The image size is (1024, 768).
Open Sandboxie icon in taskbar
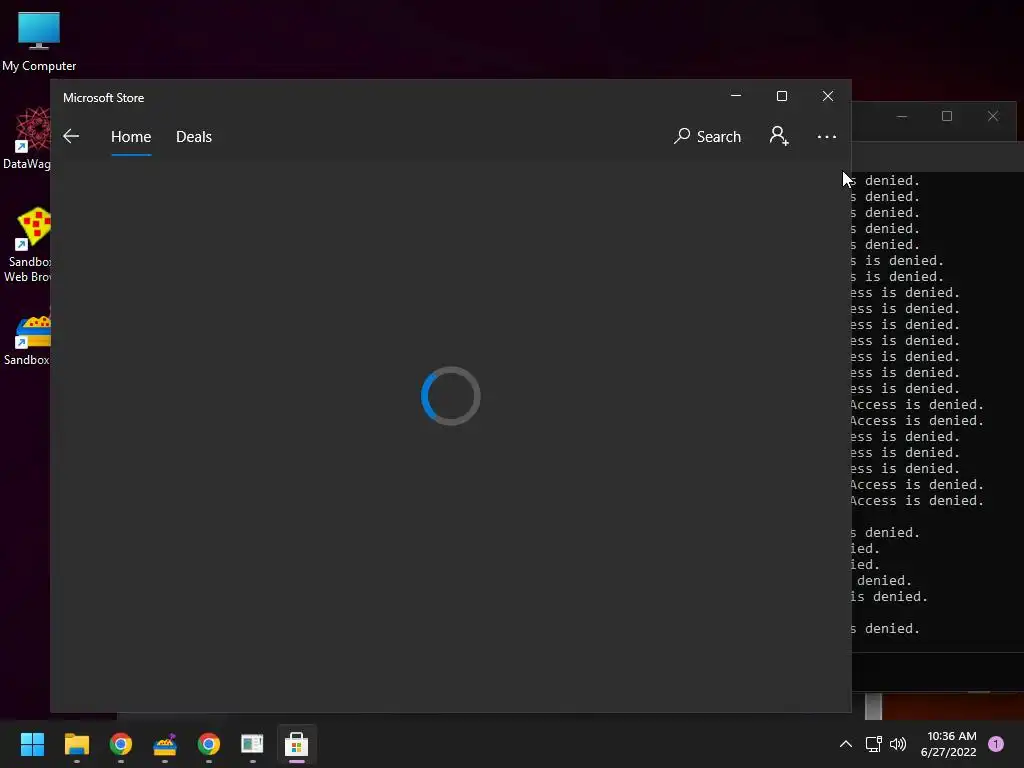click(165, 744)
